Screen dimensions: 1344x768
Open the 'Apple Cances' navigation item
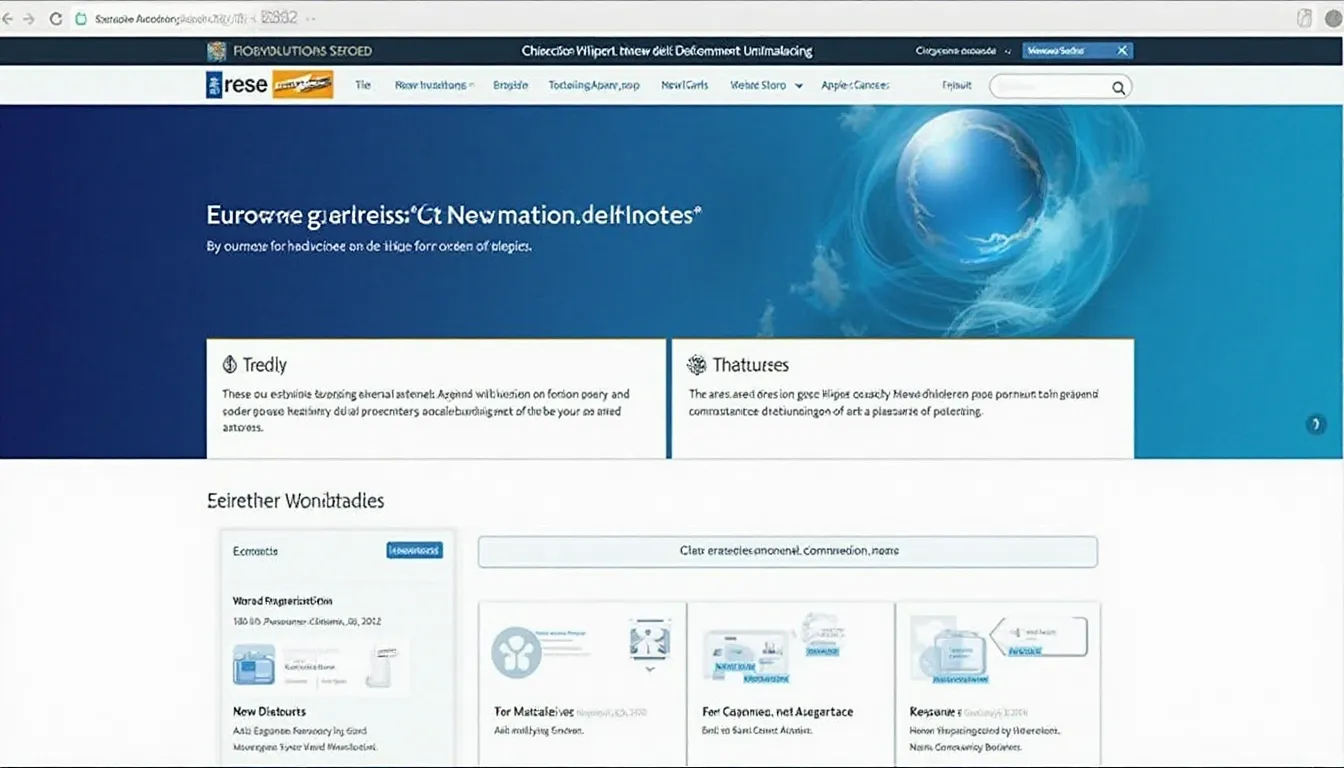pyautogui.click(x=855, y=86)
